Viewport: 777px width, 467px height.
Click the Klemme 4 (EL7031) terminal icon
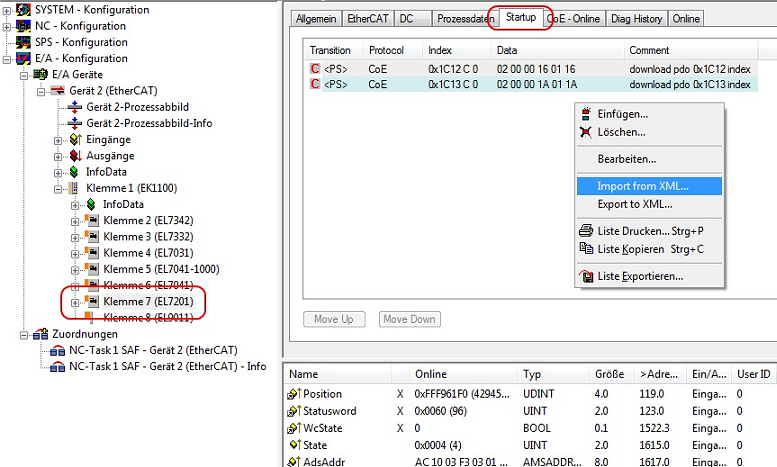pyautogui.click(x=91, y=253)
